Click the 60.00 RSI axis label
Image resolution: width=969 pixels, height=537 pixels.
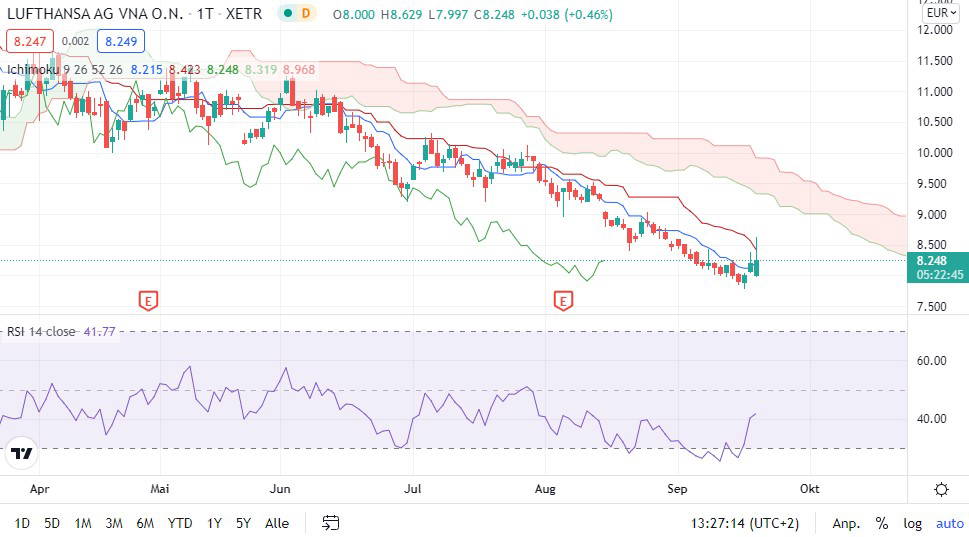(931, 360)
